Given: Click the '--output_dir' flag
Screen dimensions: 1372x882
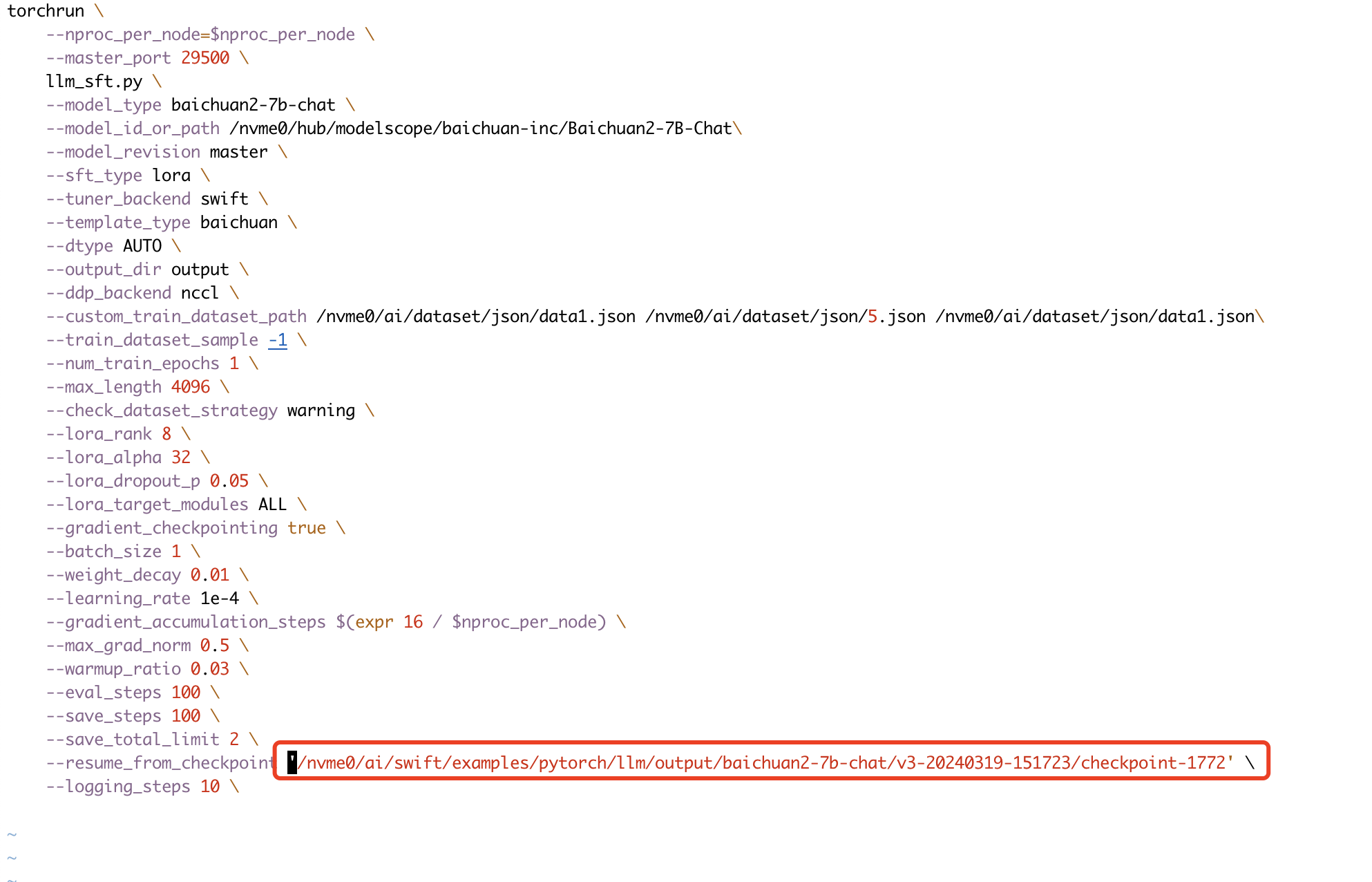Looking at the screenshot, I should [104, 270].
